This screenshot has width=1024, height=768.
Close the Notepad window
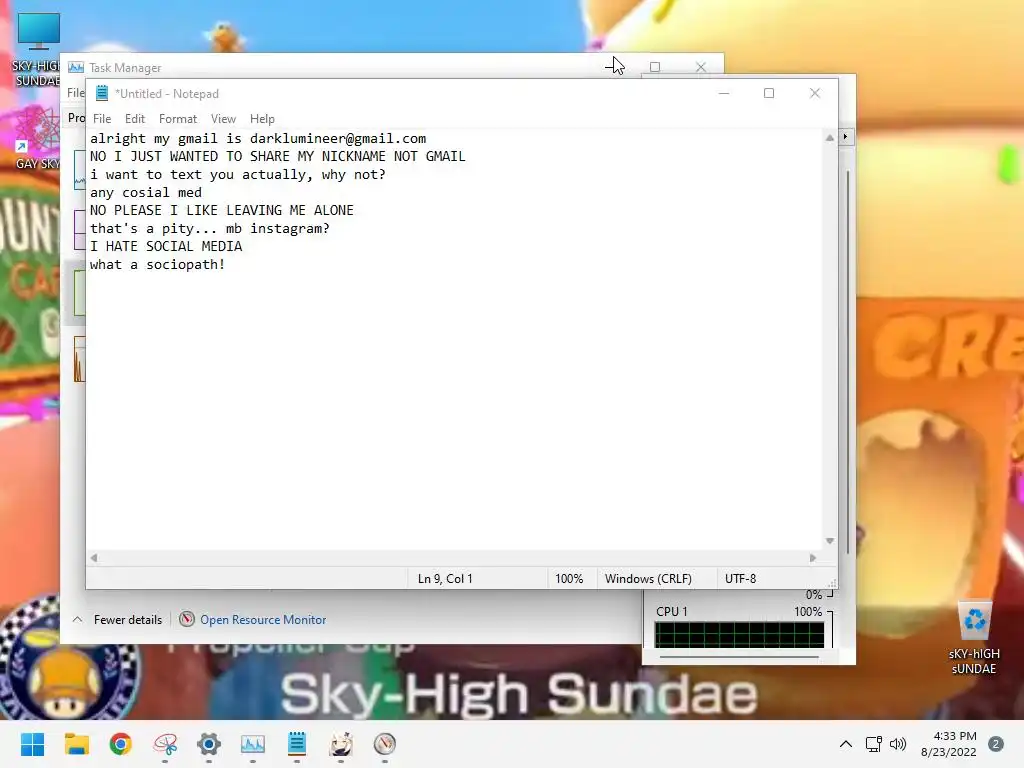(814, 93)
